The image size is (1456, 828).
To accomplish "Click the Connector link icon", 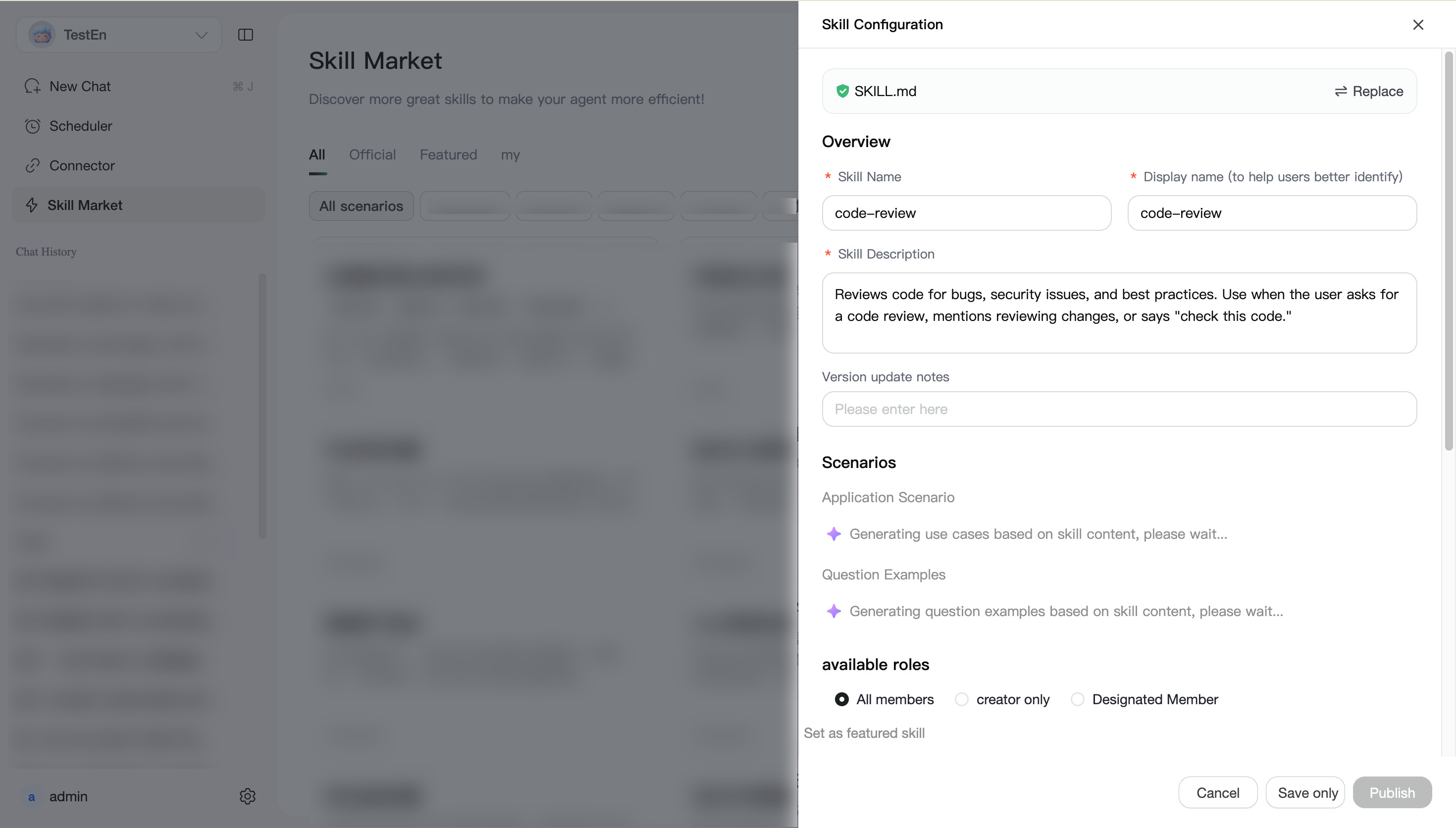I will (x=32, y=165).
